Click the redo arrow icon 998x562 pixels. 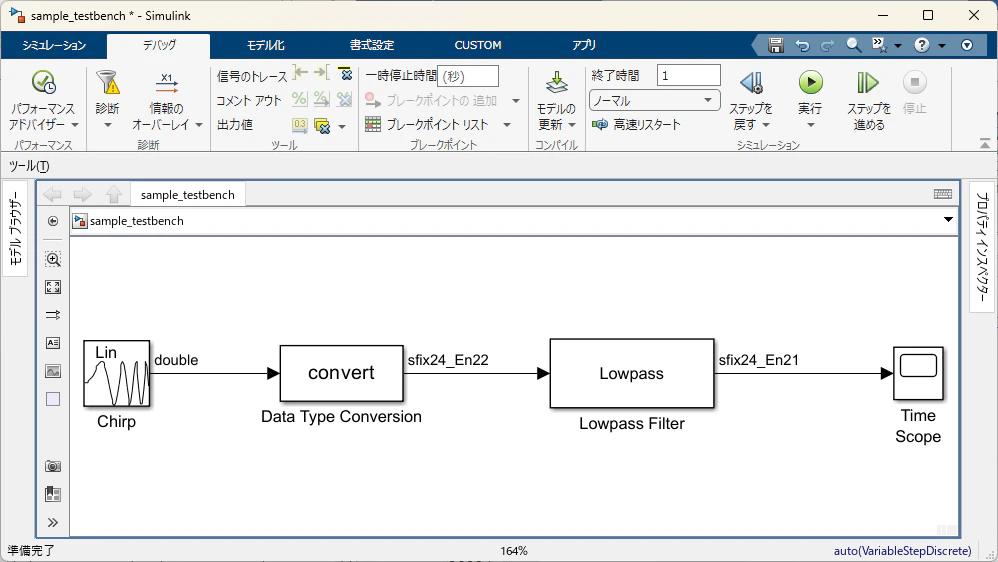827,45
